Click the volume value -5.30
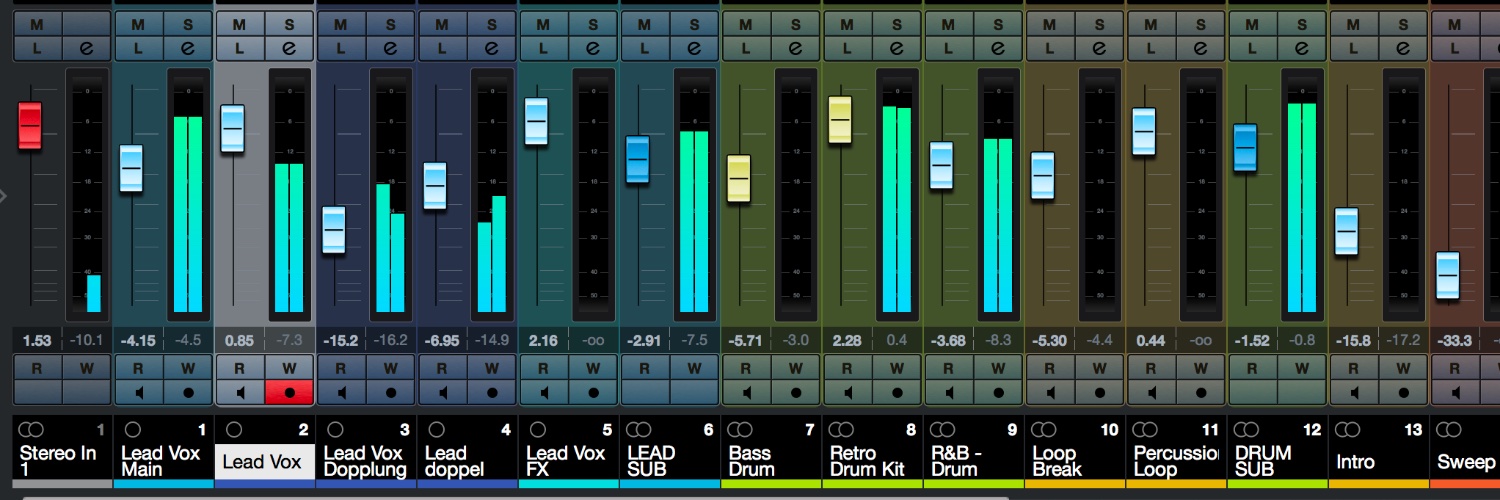1500x500 pixels. tap(1050, 341)
